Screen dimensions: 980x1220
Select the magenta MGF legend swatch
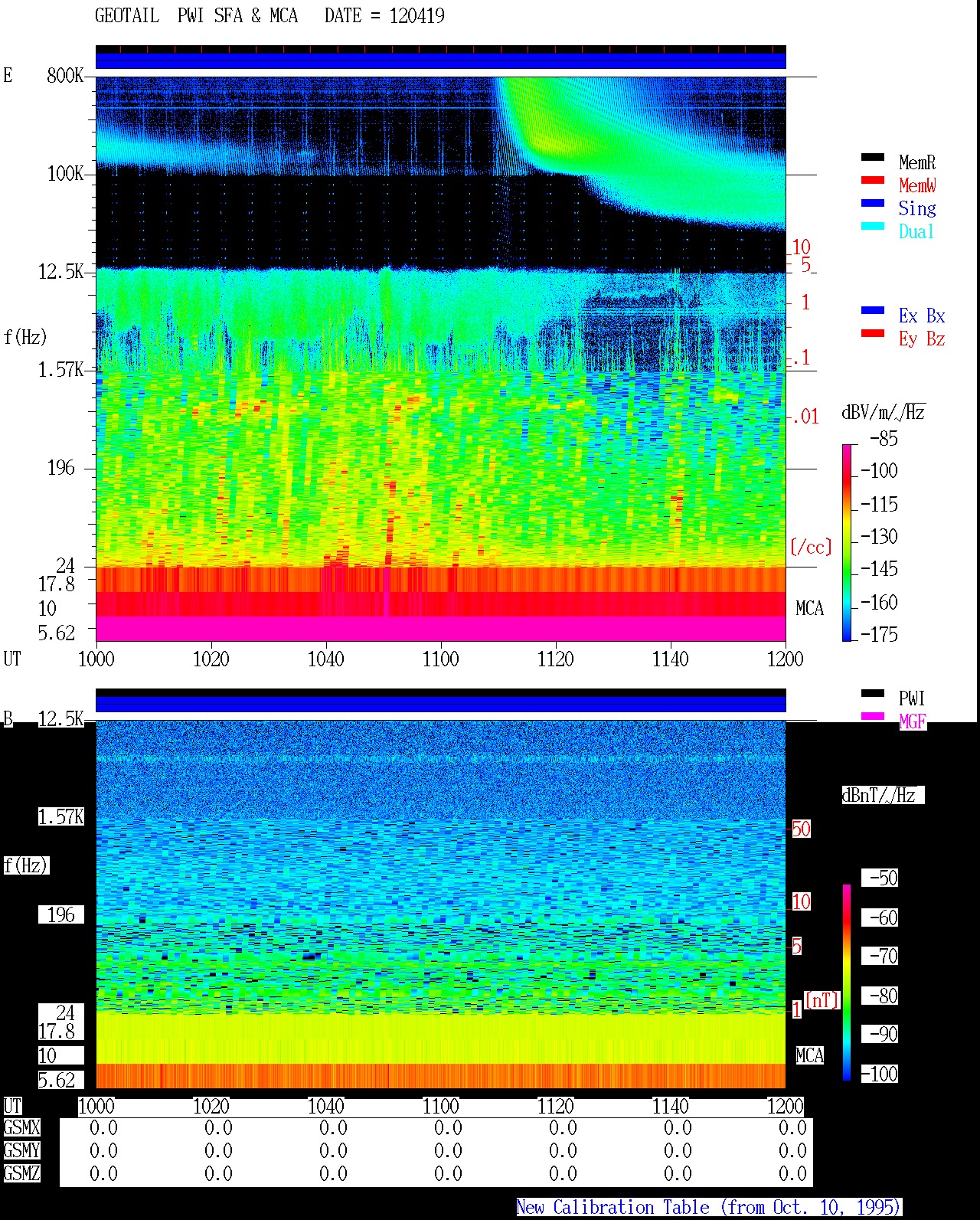873,717
